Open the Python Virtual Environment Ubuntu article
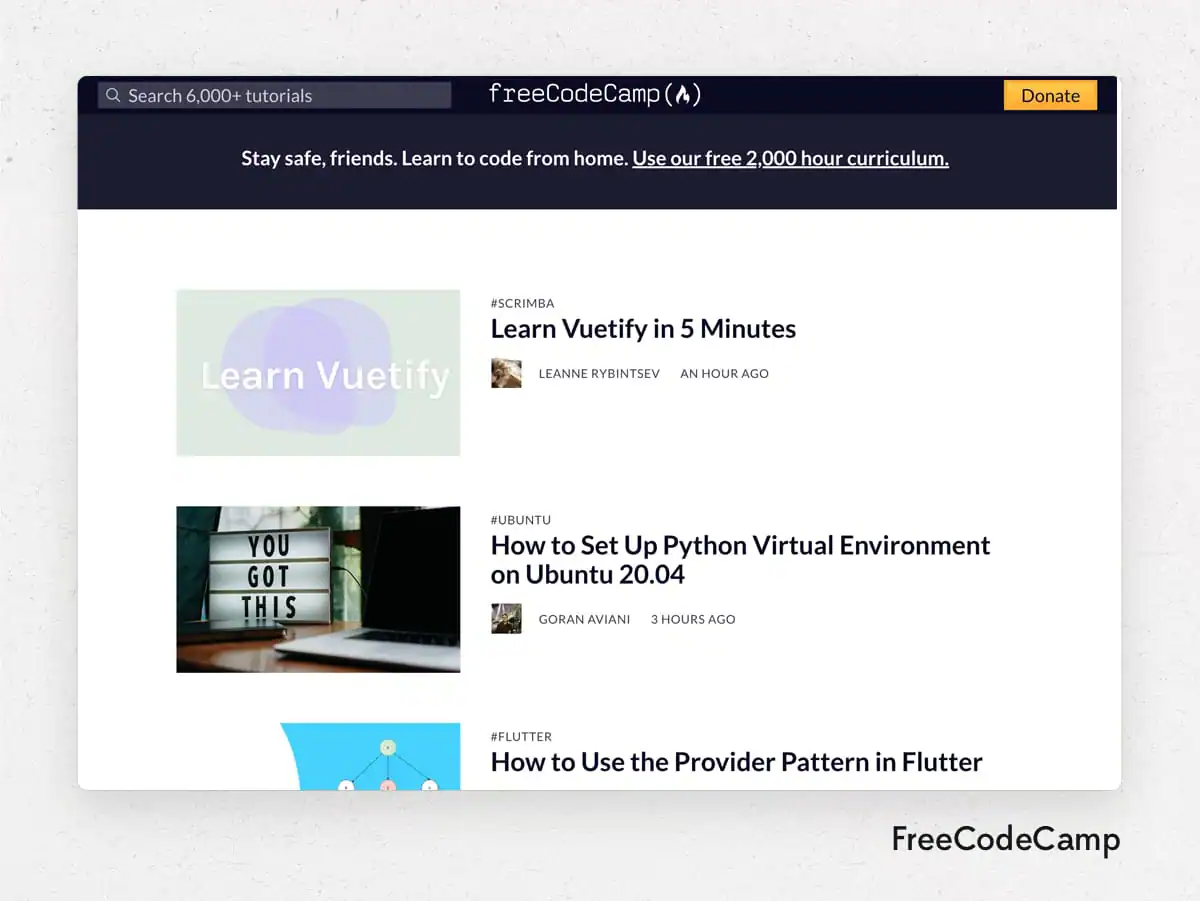Image resolution: width=1200 pixels, height=901 pixels. [x=740, y=559]
